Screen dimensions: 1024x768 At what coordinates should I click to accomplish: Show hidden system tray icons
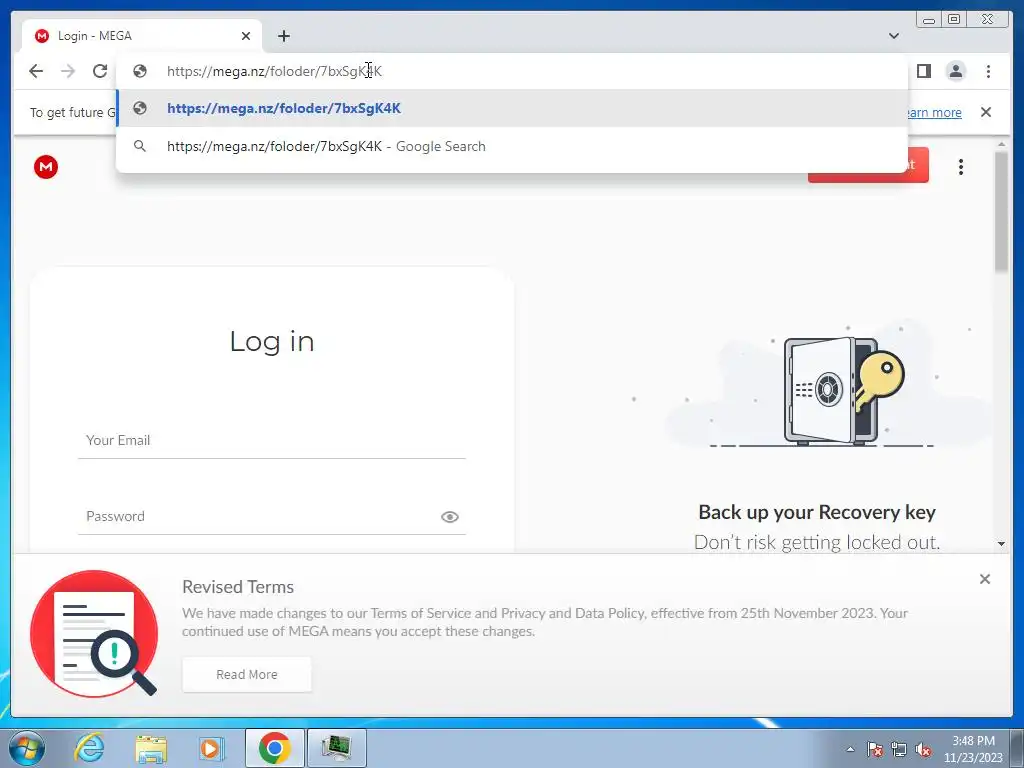pyautogui.click(x=850, y=749)
